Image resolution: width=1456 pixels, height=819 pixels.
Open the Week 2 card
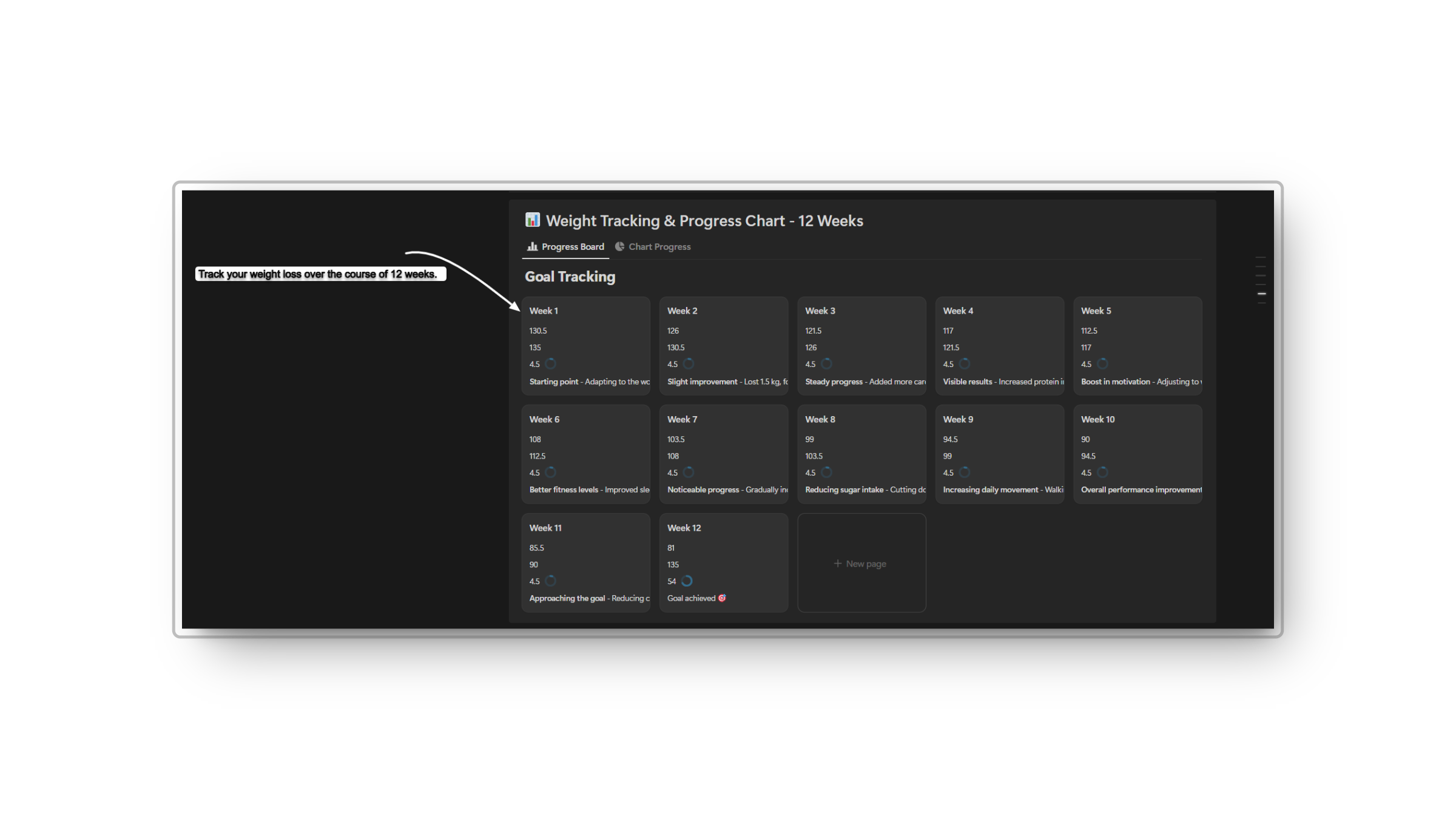(724, 346)
